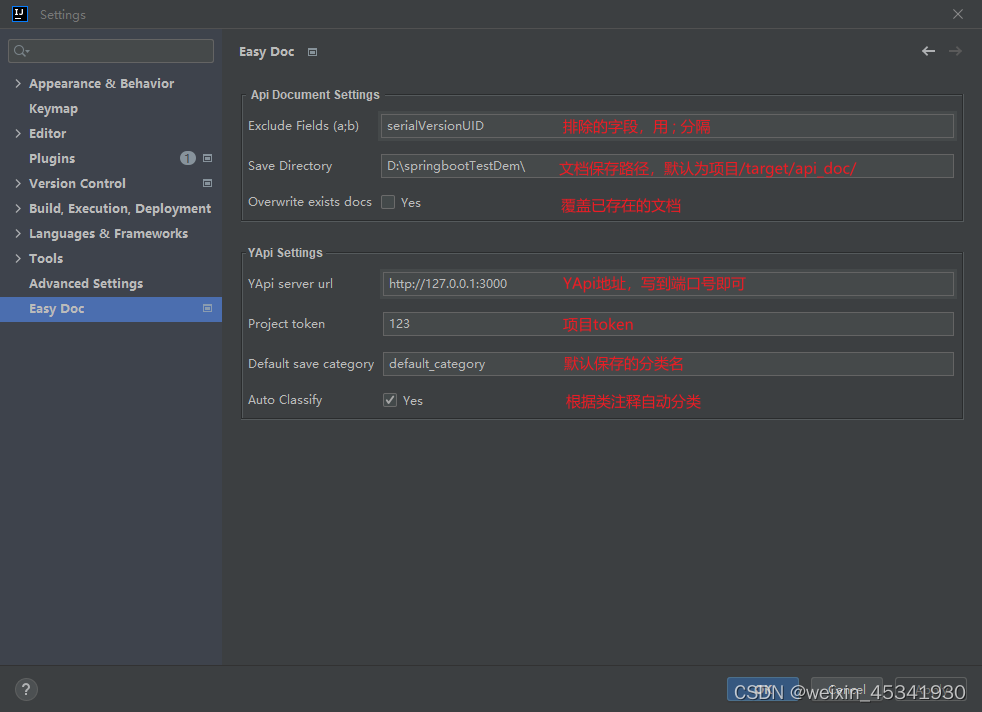Select Appearance & Behavior entry
Viewport: 982px width, 712px height.
pos(101,83)
